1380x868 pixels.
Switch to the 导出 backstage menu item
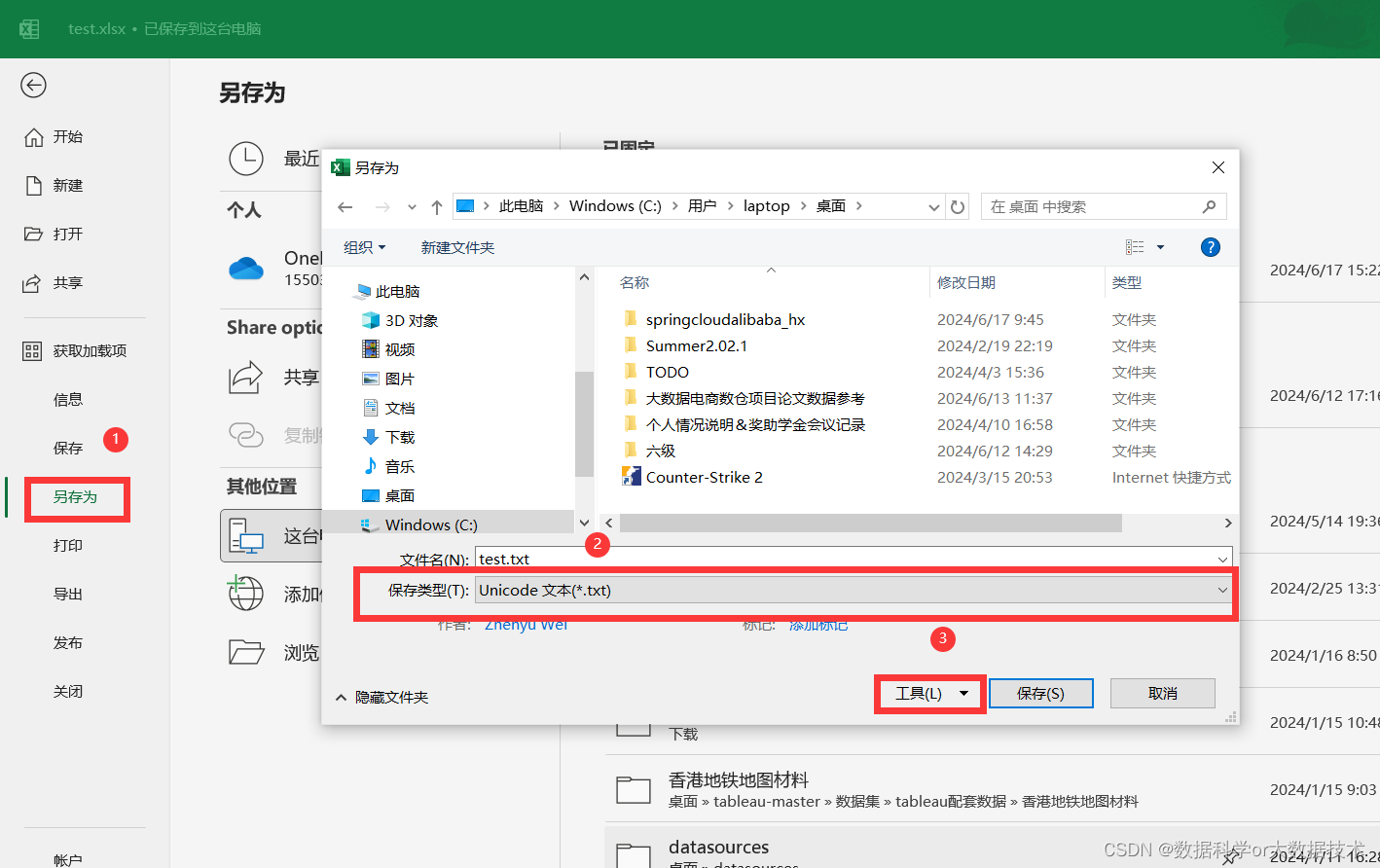click(68, 594)
